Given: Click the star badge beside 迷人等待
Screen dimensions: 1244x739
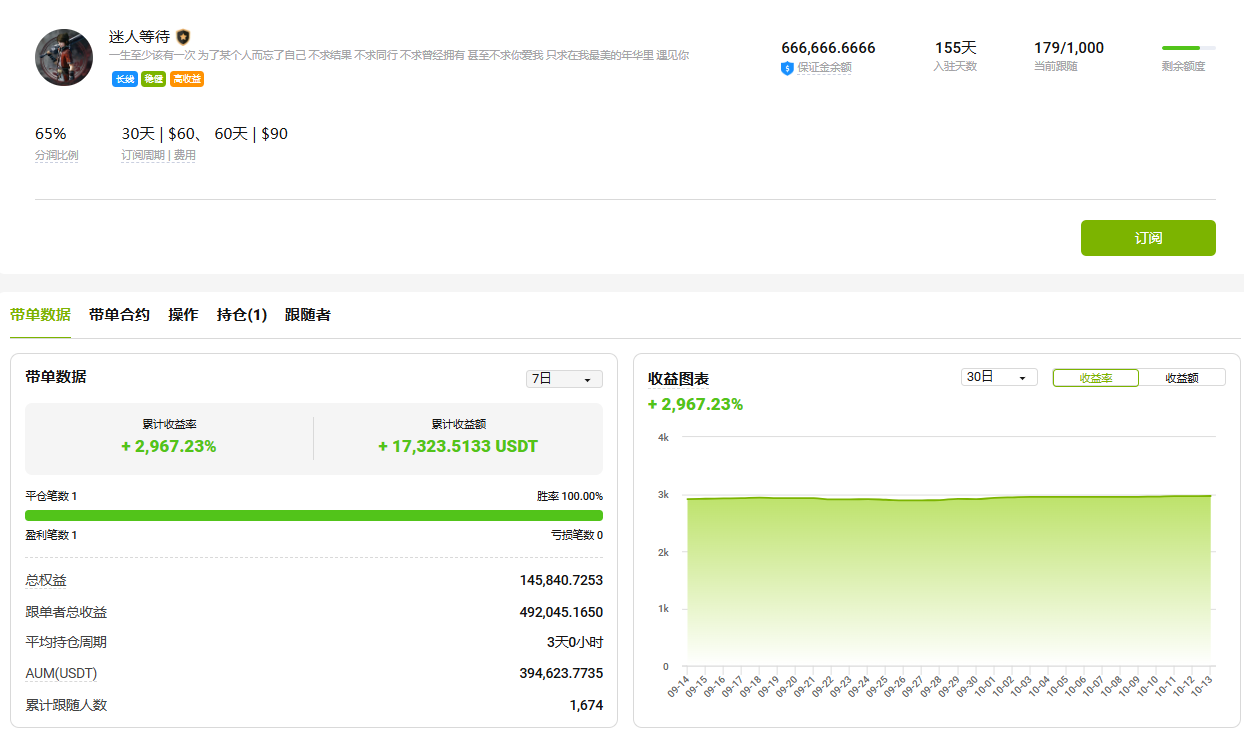Looking at the screenshot, I should pos(183,36).
